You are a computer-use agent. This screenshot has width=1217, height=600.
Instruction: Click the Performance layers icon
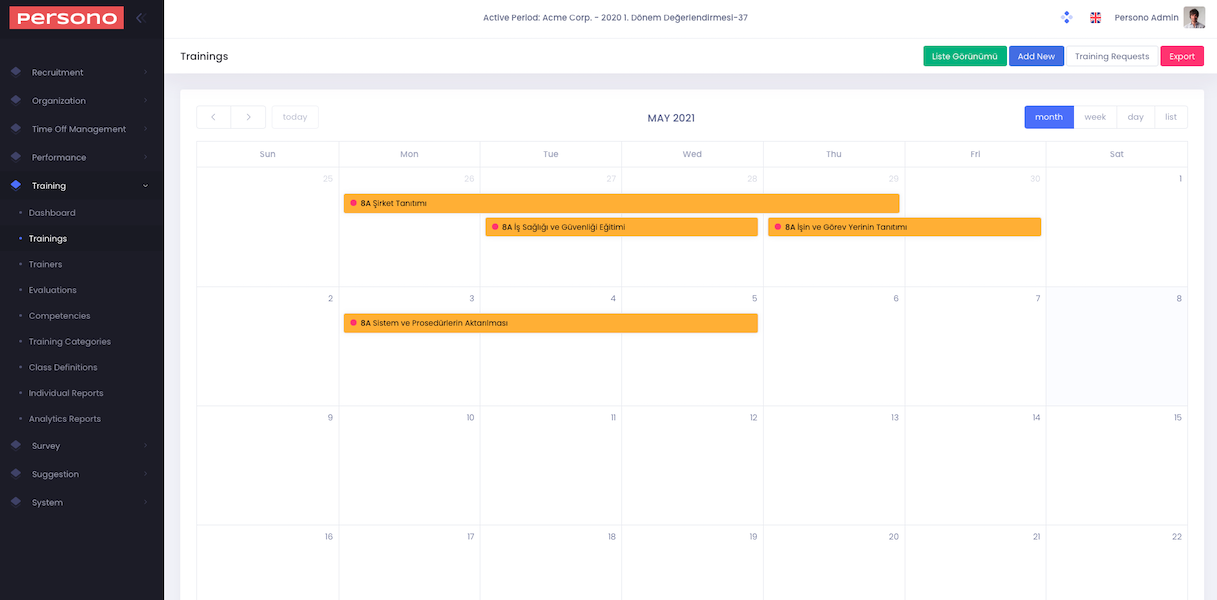[x=15, y=157]
